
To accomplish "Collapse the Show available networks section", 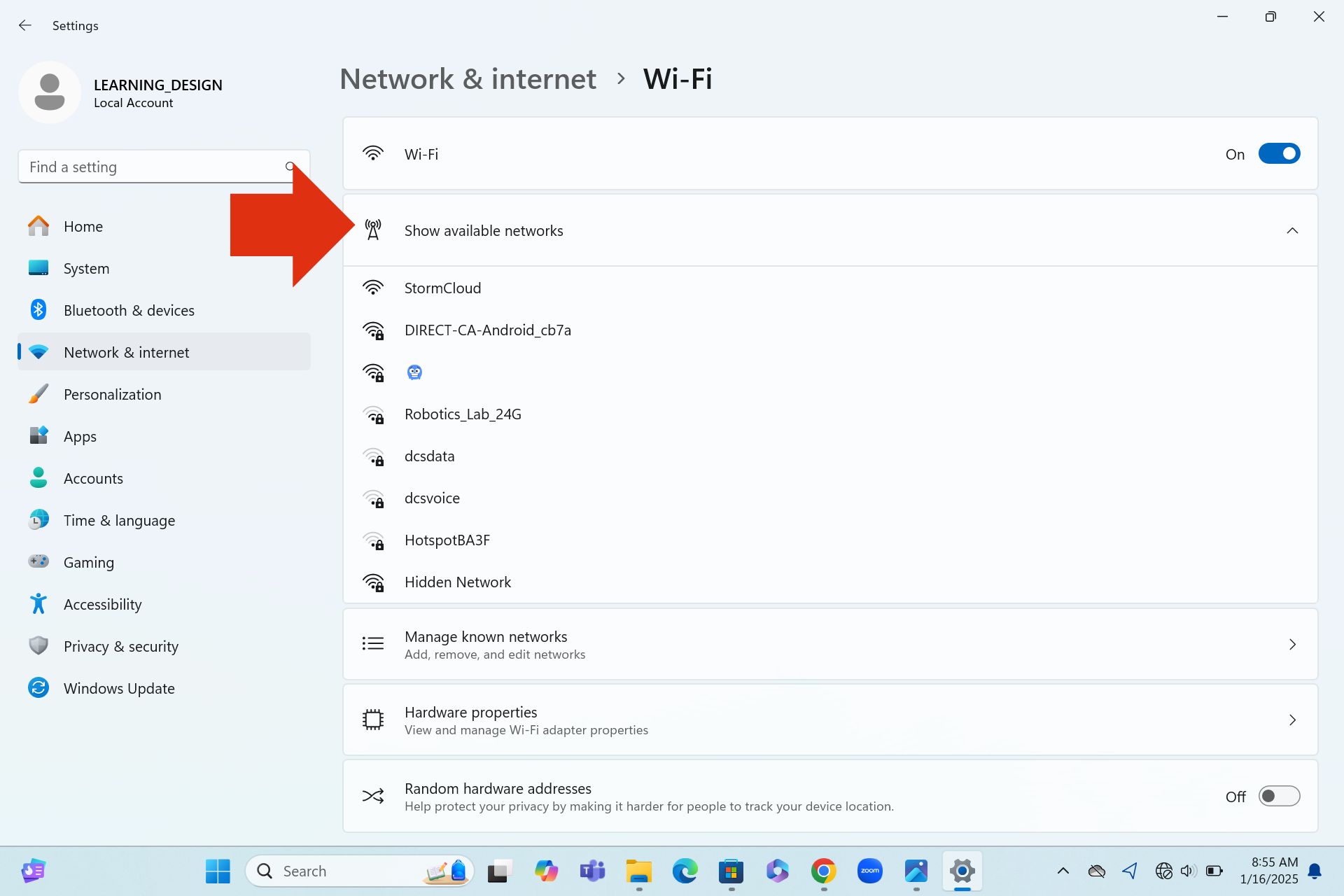I will click(x=1291, y=231).
